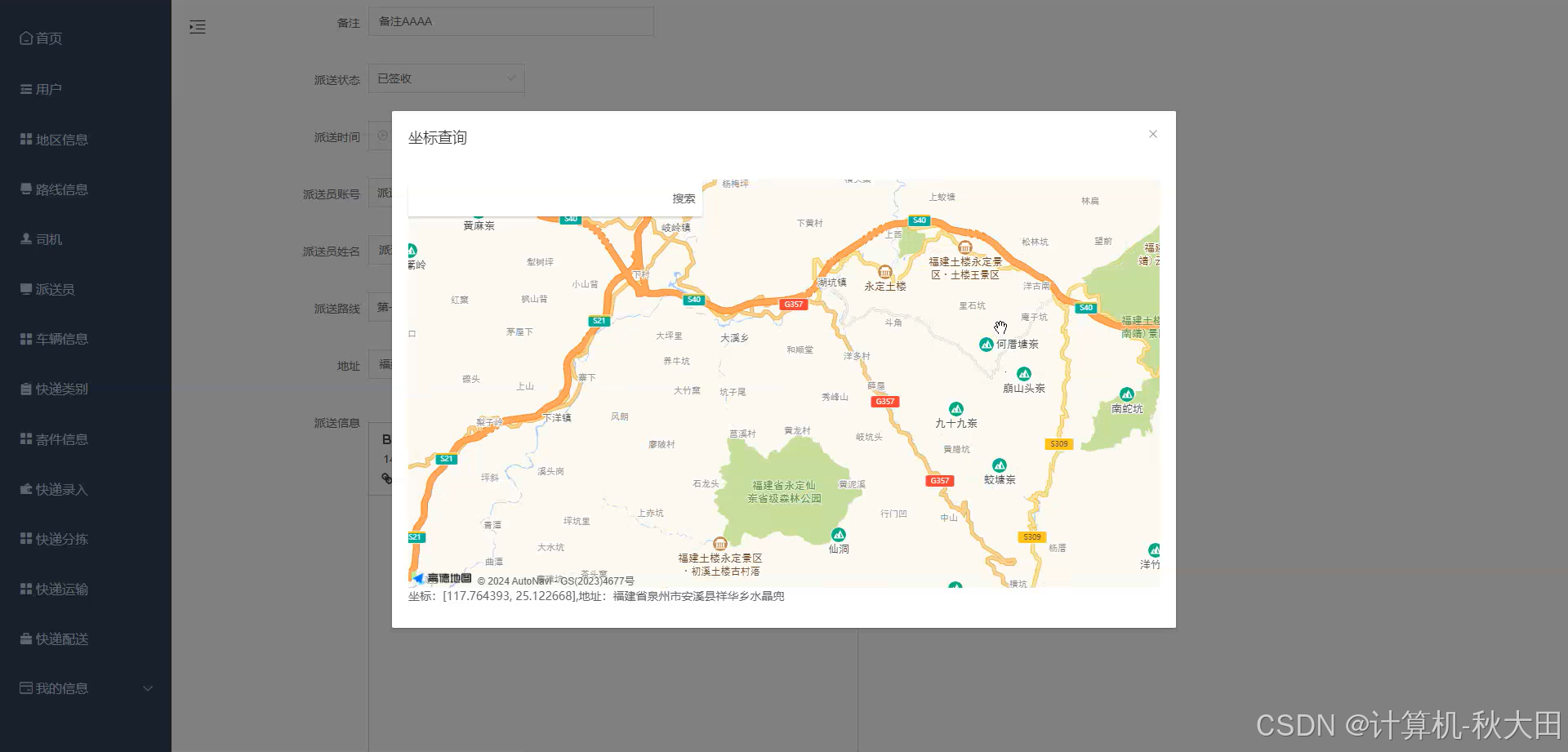Click the yellow S309 badge near 南蛇坑
Viewport: 1568px width, 752px height.
1059,444
